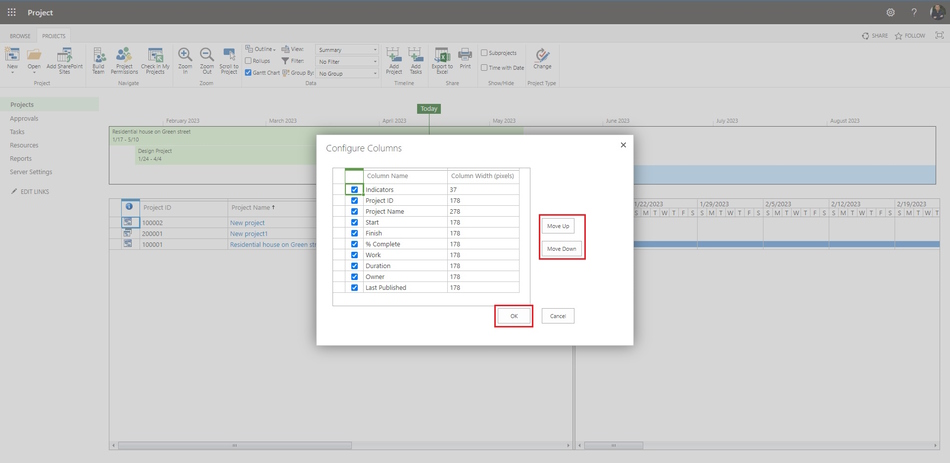Switch to the Projects ribbon tab
This screenshot has width=950, height=463.
tap(54, 36)
